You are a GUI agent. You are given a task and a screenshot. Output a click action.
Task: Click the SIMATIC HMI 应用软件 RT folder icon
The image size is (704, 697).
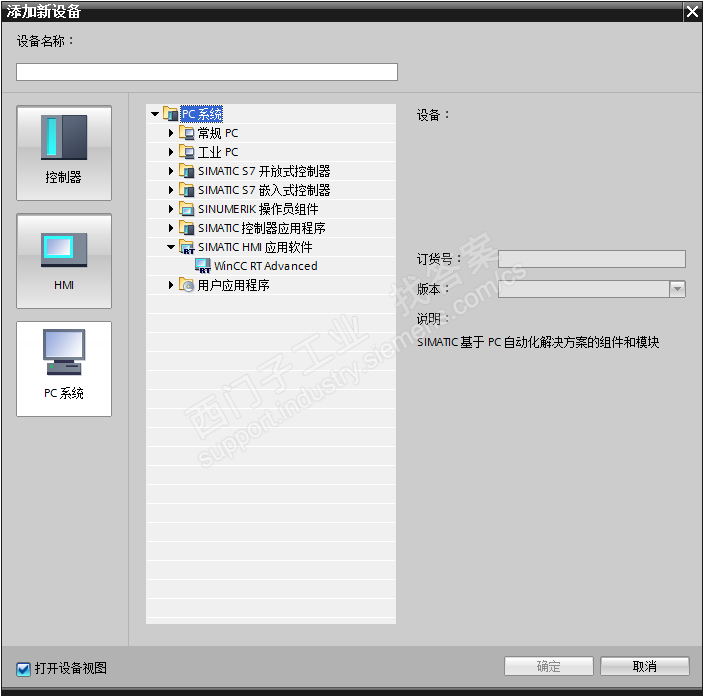pyautogui.click(x=186, y=247)
